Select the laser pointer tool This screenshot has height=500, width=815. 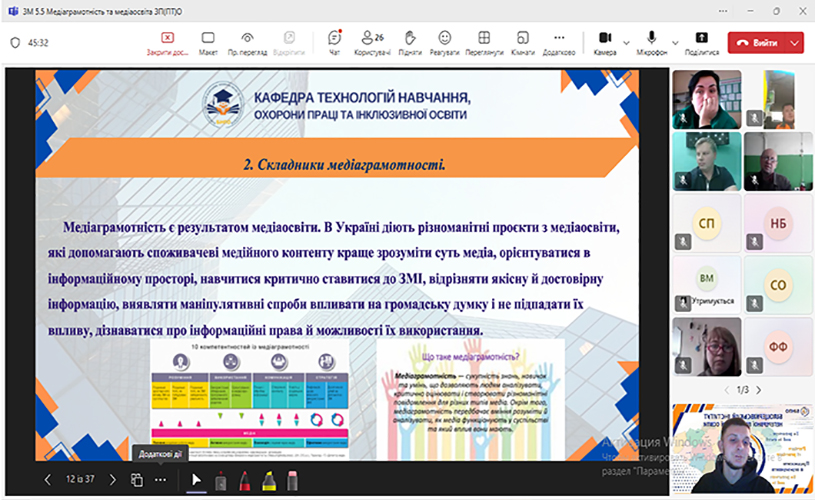[x=220, y=480]
